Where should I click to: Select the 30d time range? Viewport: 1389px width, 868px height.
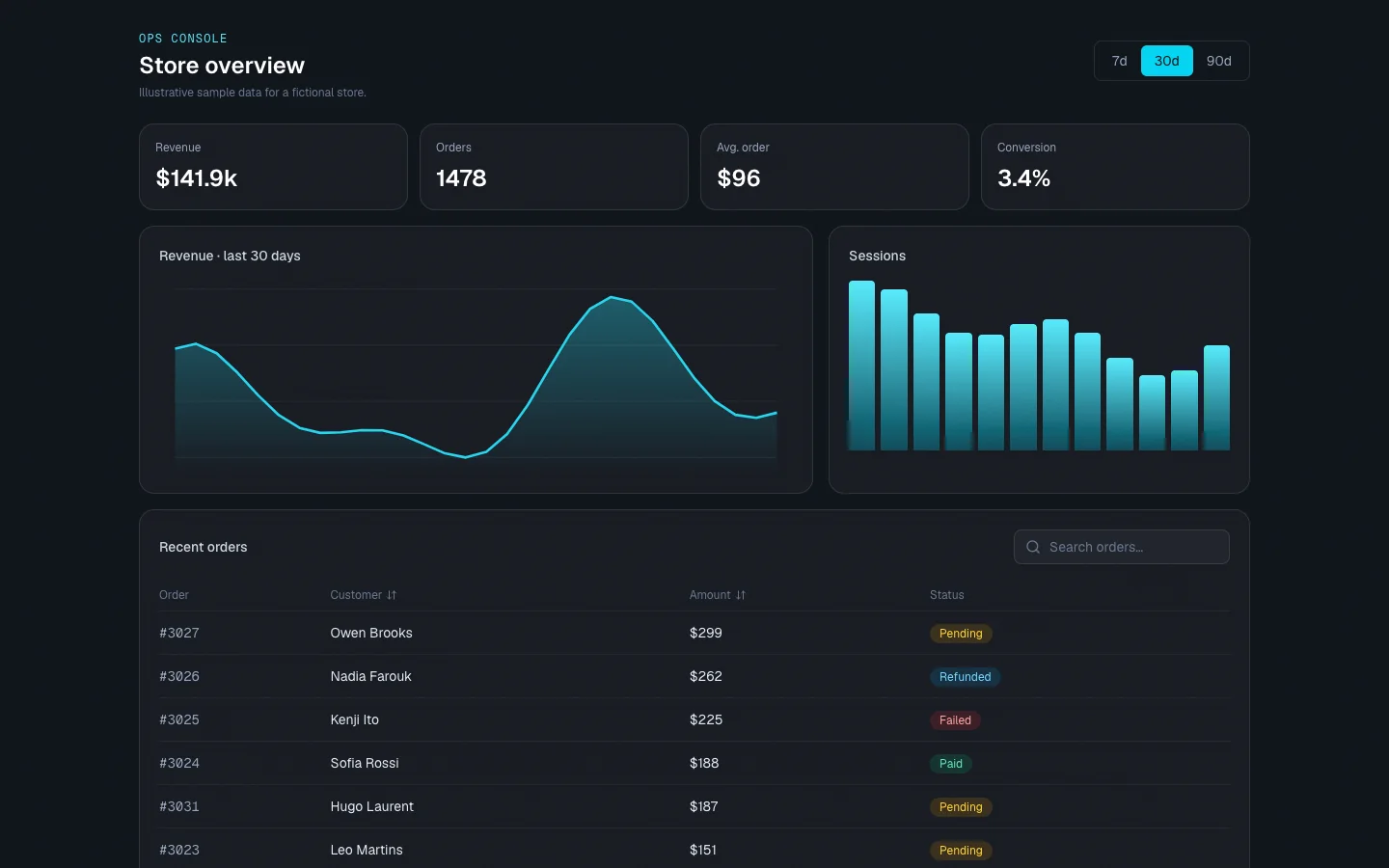point(1166,61)
